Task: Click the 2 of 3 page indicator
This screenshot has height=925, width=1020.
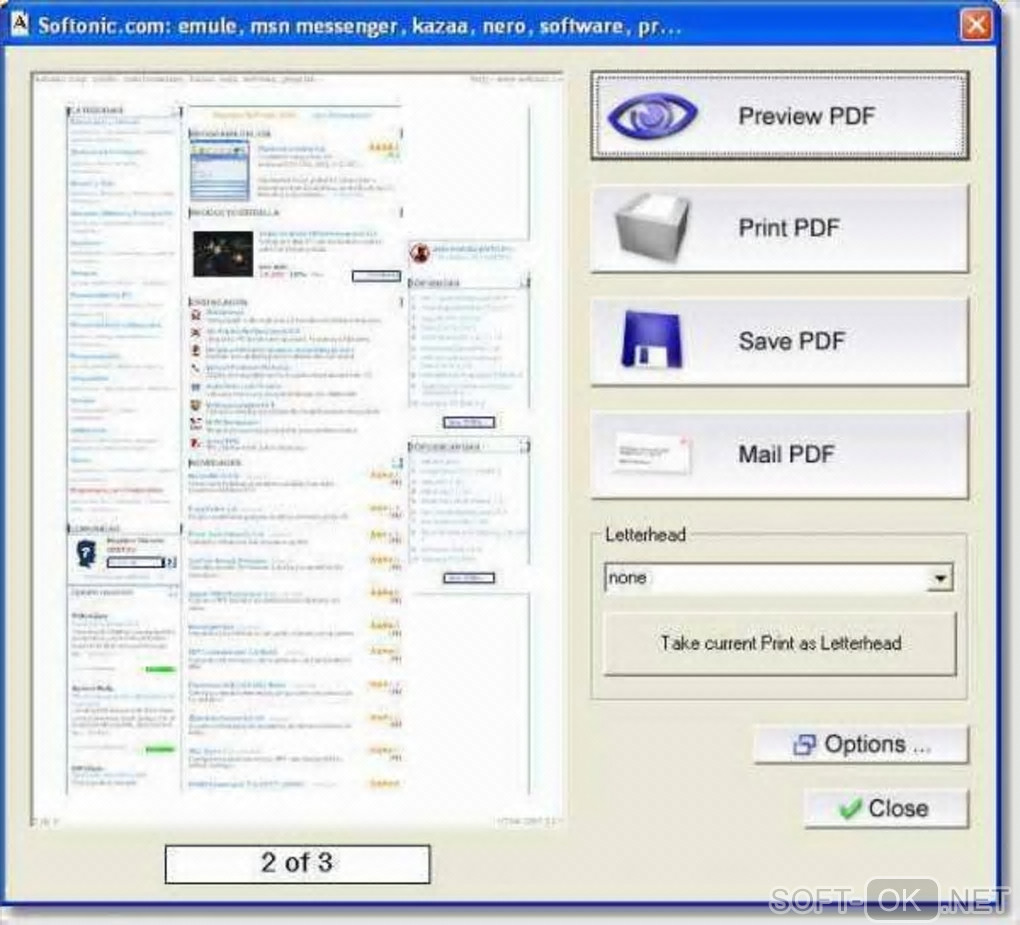Action: point(297,864)
